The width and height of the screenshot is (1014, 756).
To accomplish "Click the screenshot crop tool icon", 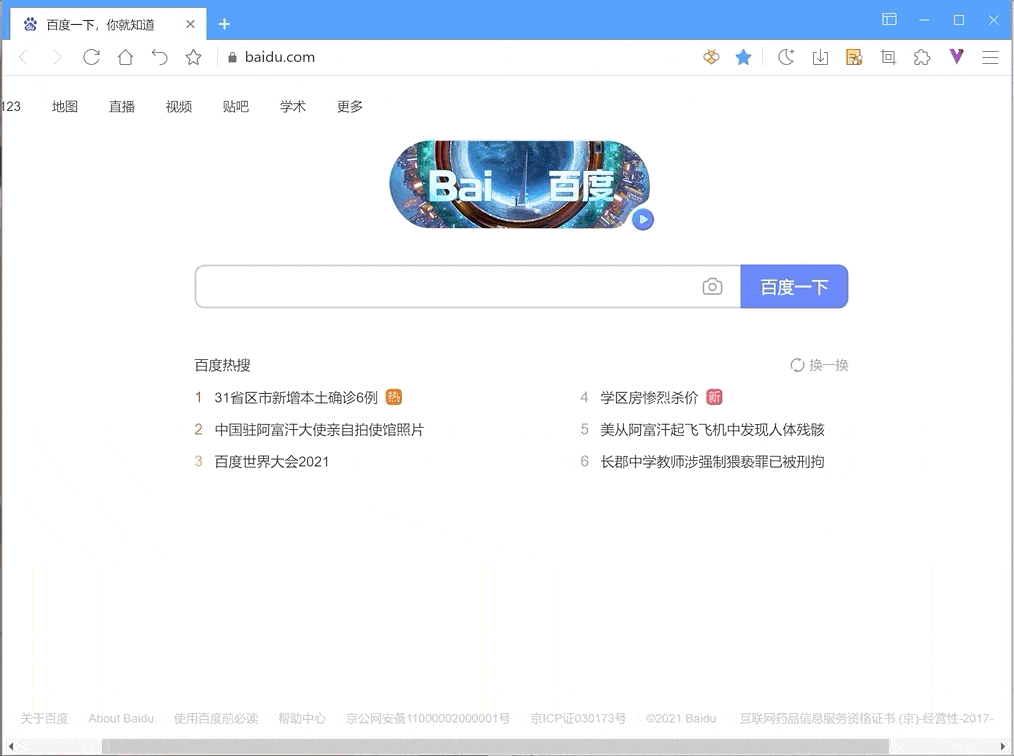I will click(x=888, y=58).
